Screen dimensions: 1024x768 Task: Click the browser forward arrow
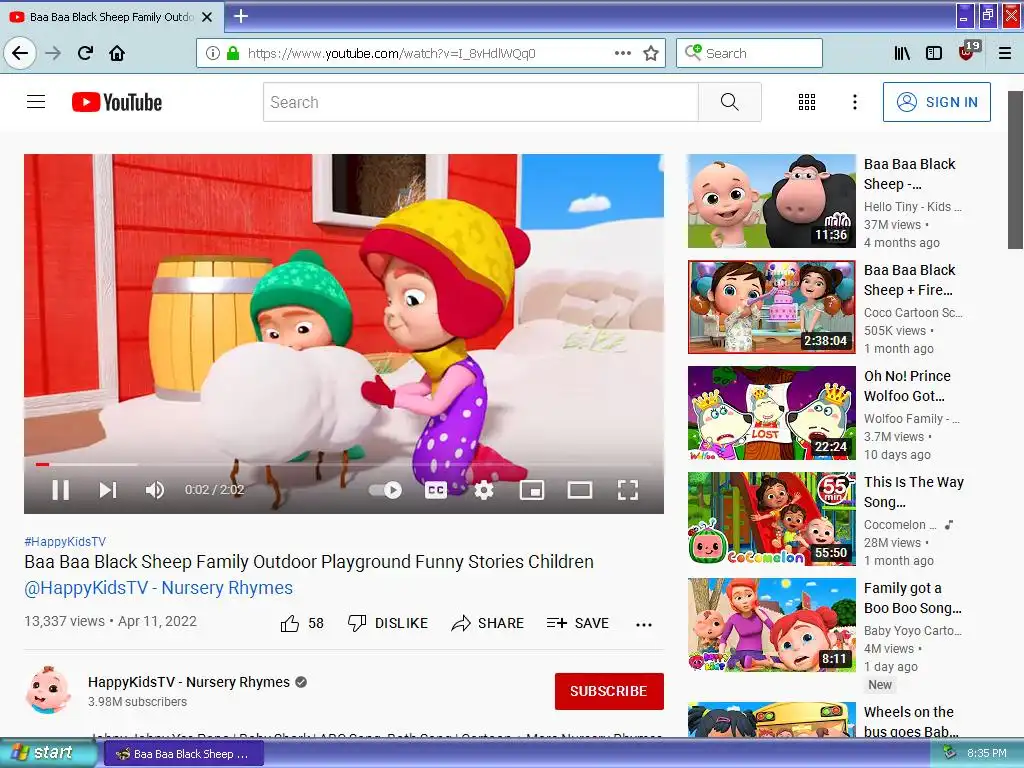[53, 53]
